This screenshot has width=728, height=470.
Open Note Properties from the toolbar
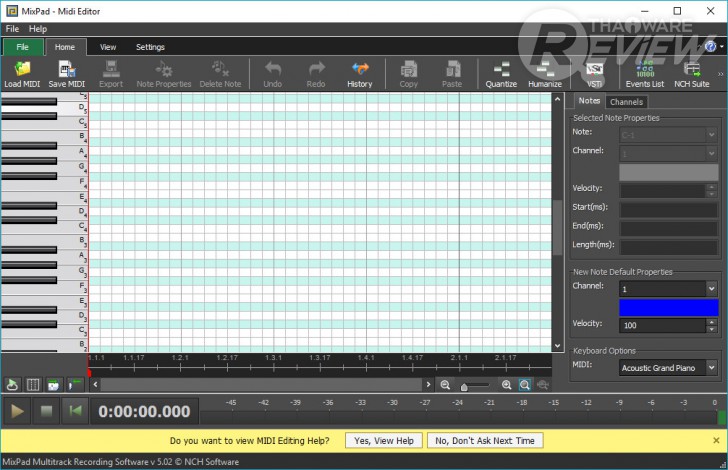pyautogui.click(x=164, y=74)
